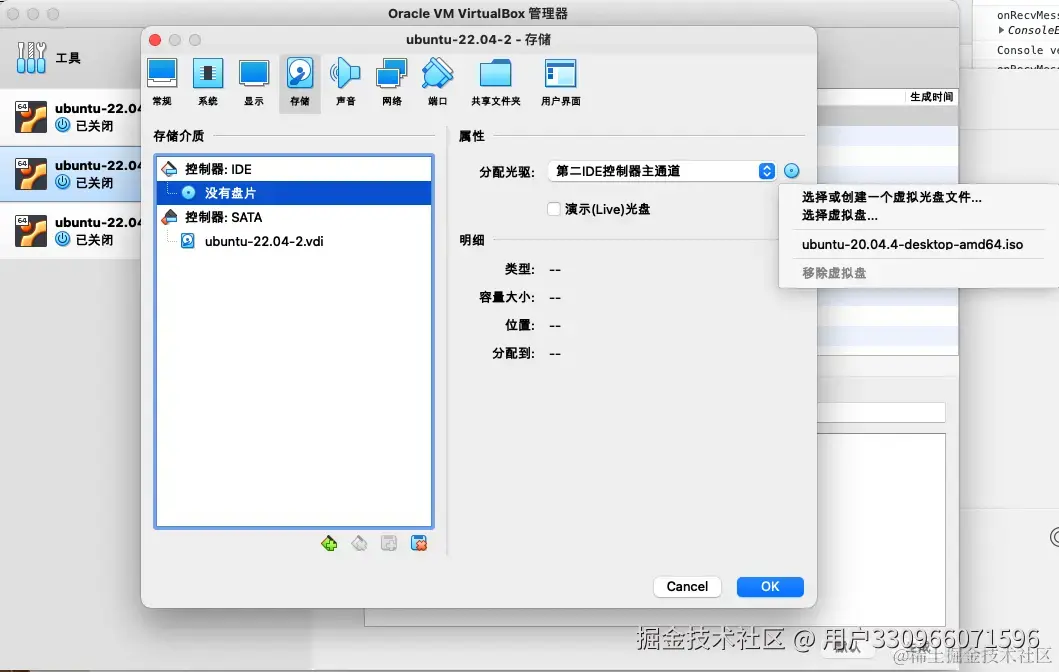Select the 存储 (Storage) settings section

click(x=300, y=82)
